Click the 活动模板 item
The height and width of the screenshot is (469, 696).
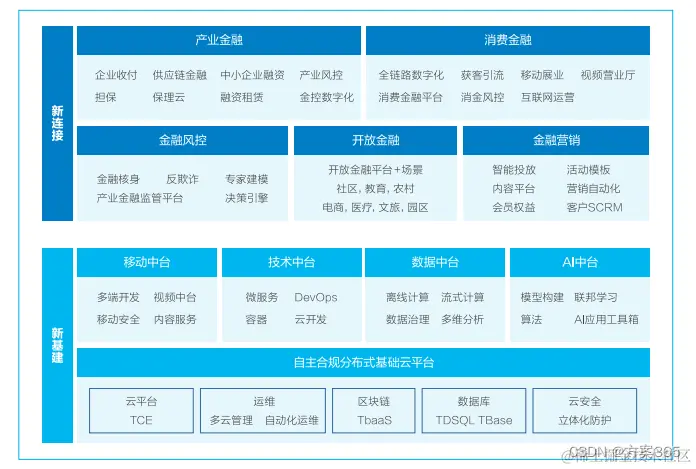(588, 169)
